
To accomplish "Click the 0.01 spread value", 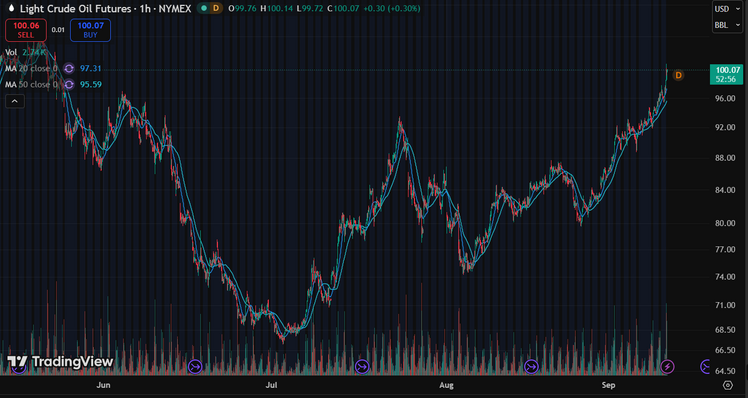I will [58, 30].
